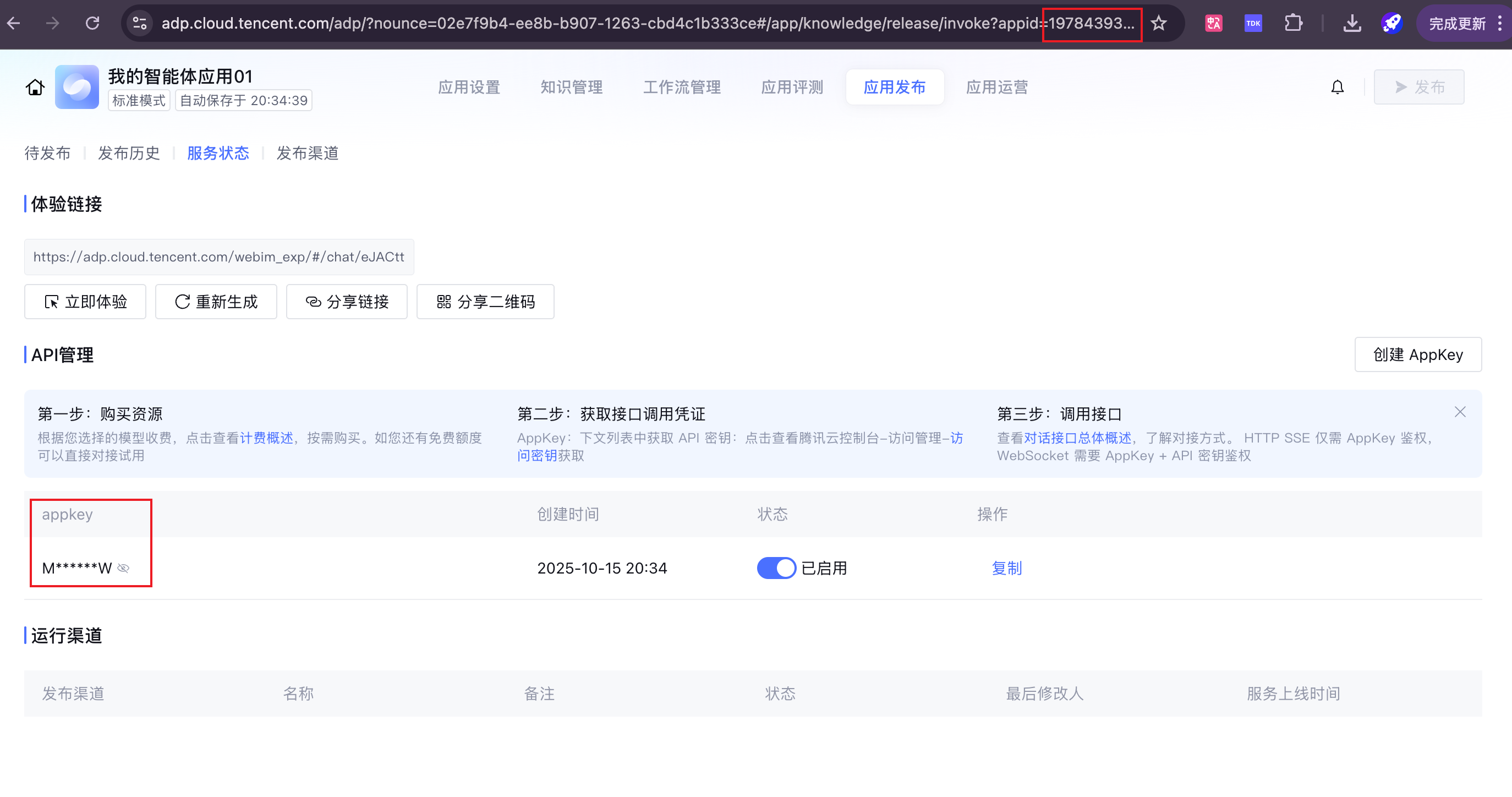
Task: Click the translate extension icon
Action: pyautogui.click(x=1213, y=24)
